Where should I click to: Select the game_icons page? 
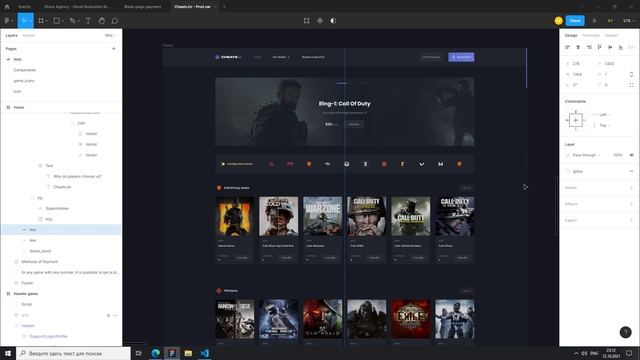coord(24,81)
